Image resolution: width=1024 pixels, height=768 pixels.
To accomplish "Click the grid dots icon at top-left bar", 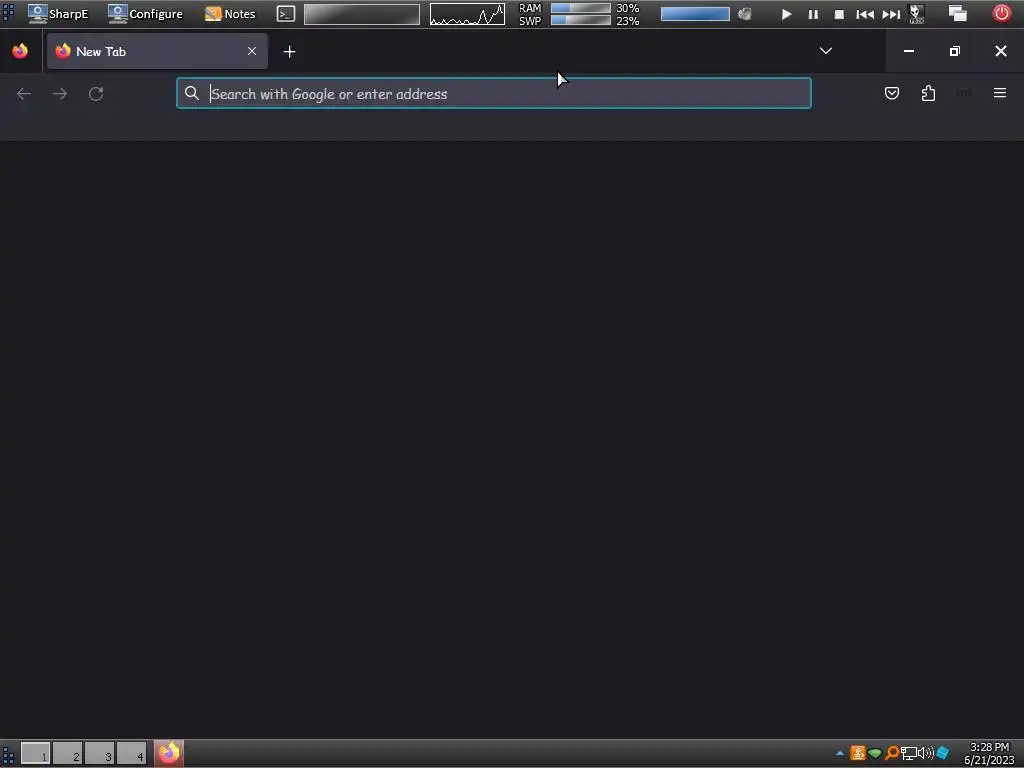I will [8, 13].
